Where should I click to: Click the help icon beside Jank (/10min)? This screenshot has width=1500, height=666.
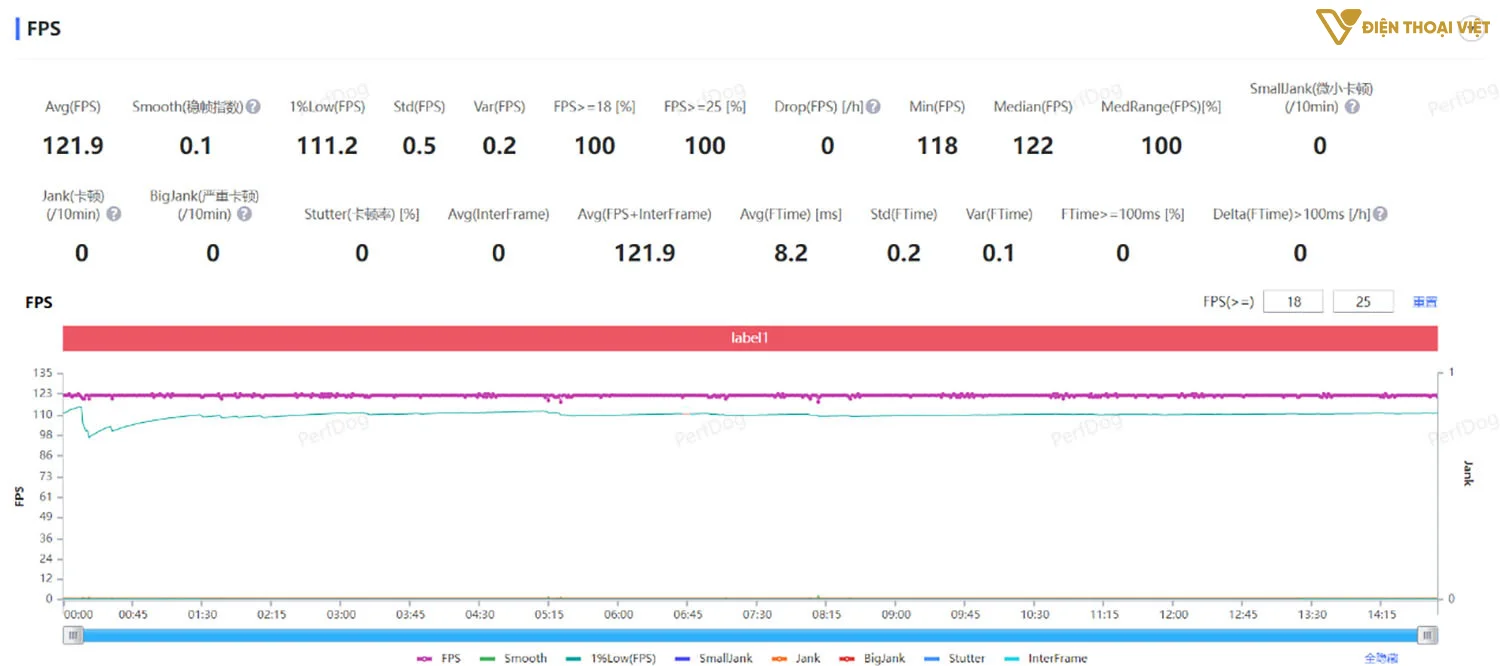click(x=114, y=214)
